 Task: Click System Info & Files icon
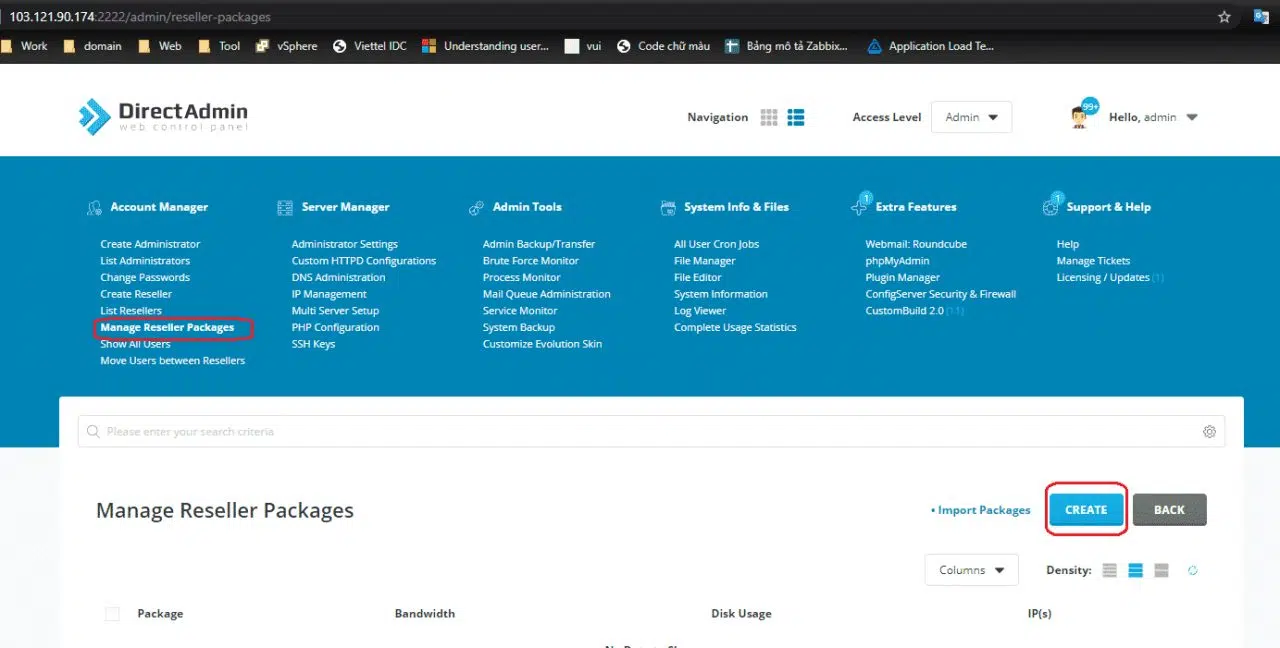coord(668,208)
